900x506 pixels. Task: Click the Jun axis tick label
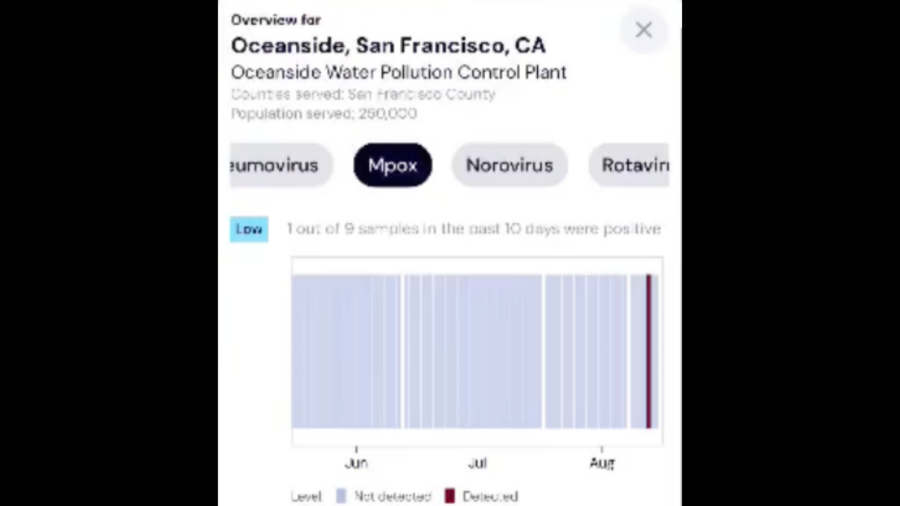click(x=356, y=463)
